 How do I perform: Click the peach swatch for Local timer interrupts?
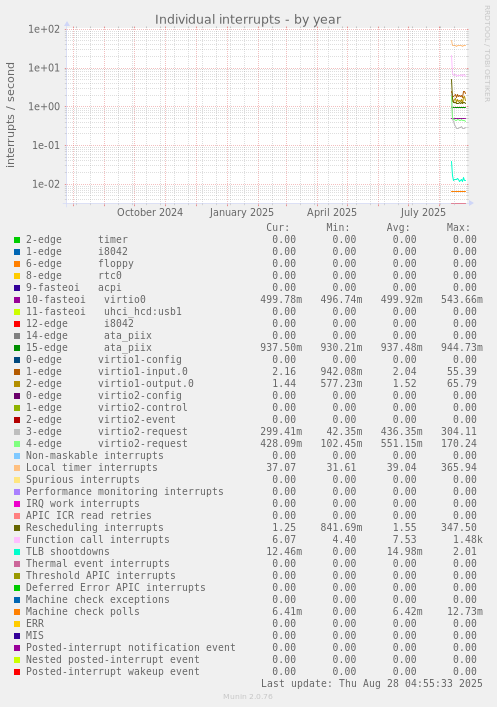click(x=17, y=468)
